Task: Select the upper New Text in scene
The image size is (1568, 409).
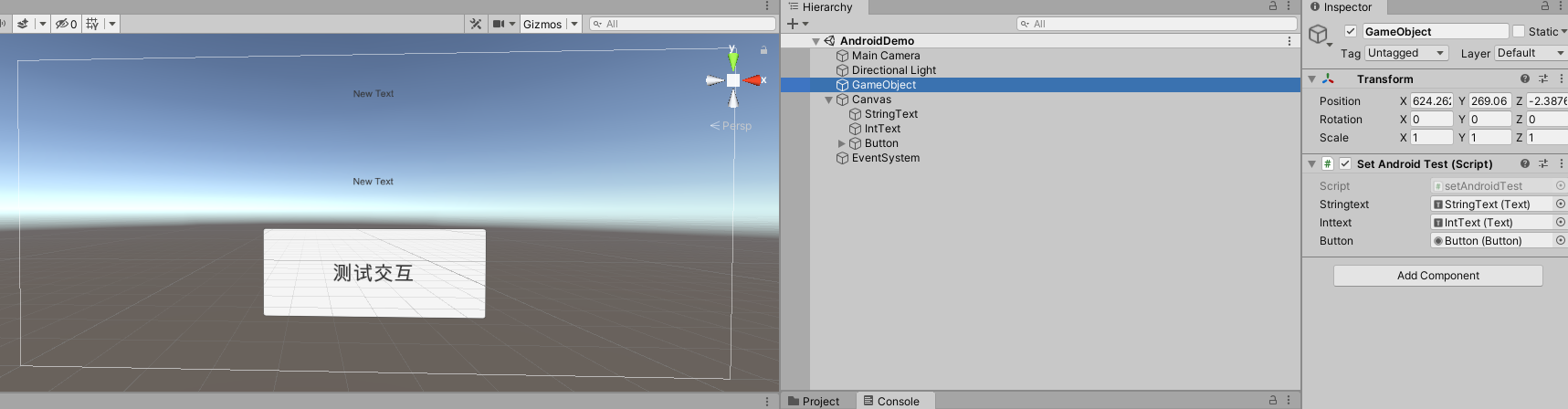Action: click(x=374, y=94)
